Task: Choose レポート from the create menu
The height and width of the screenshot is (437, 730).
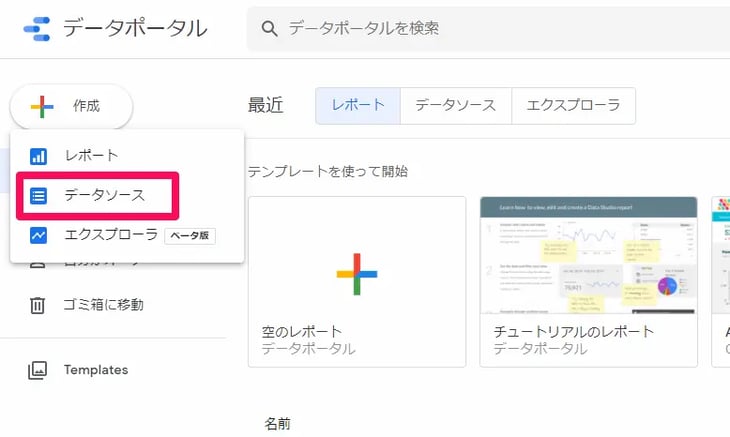Action: pos(91,156)
